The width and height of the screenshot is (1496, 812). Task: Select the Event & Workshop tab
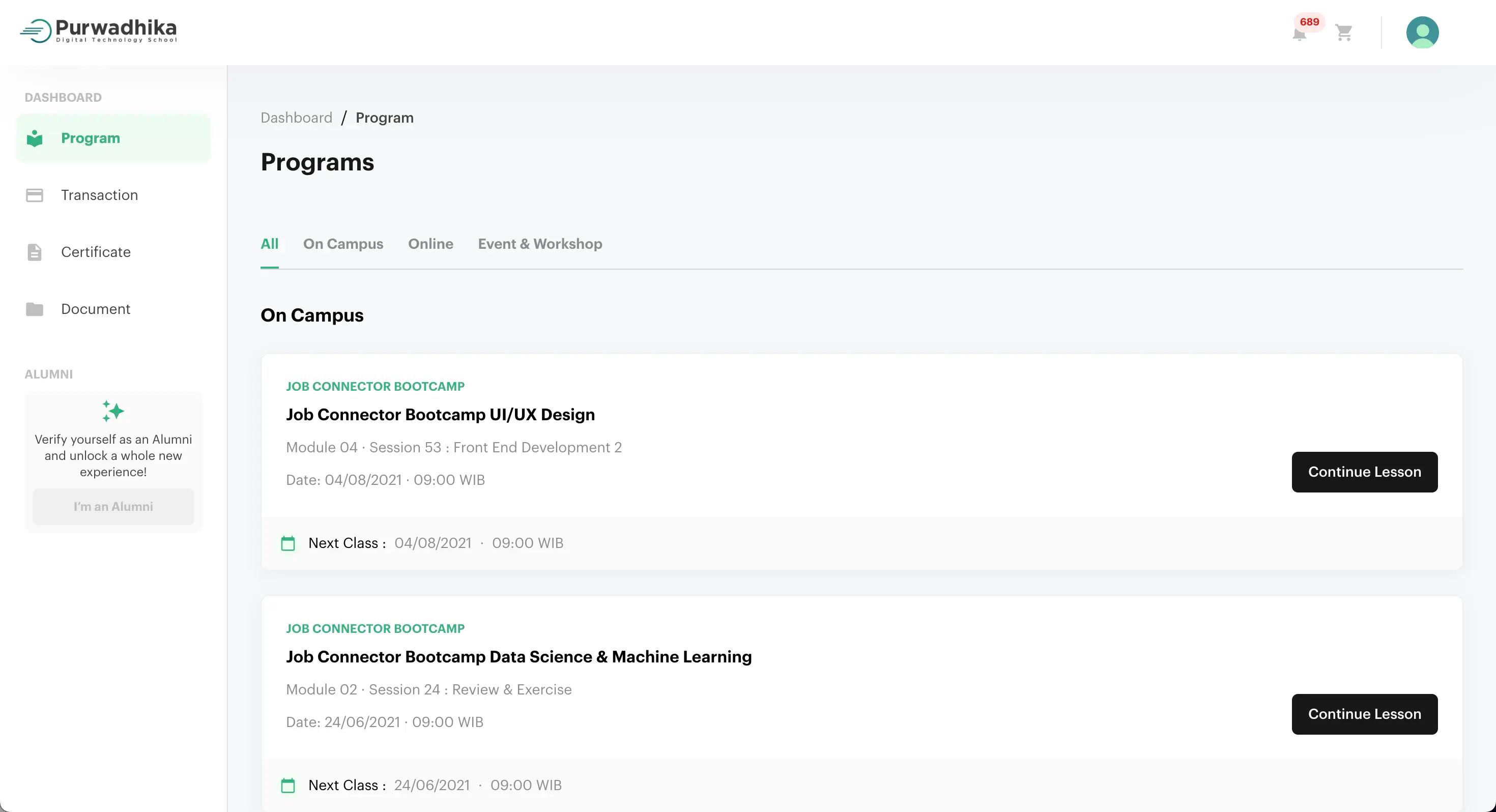(539, 244)
